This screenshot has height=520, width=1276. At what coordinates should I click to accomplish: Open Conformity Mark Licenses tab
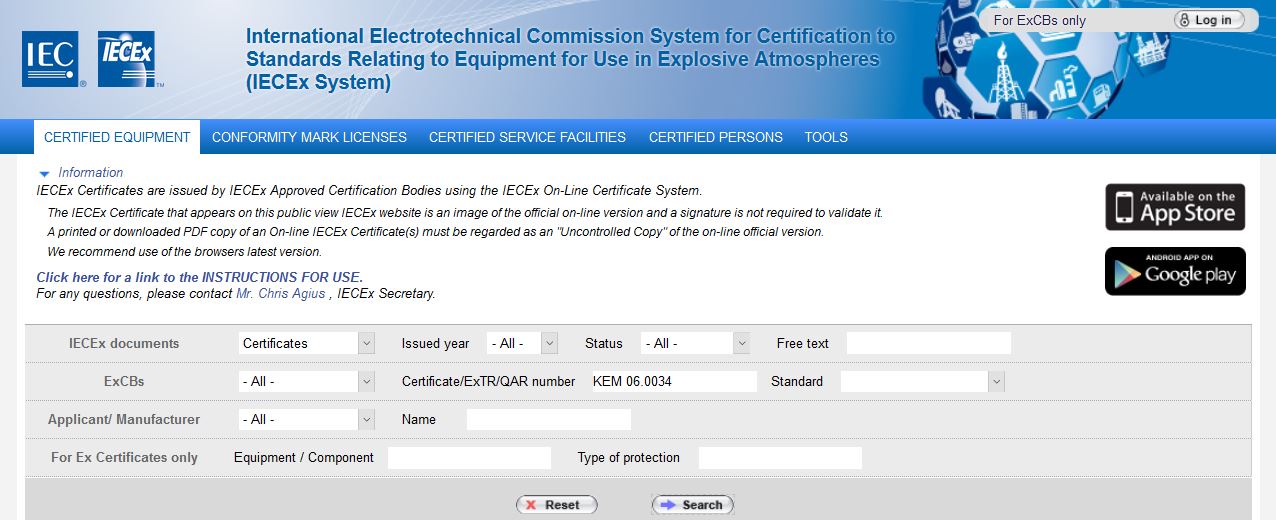pos(309,137)
